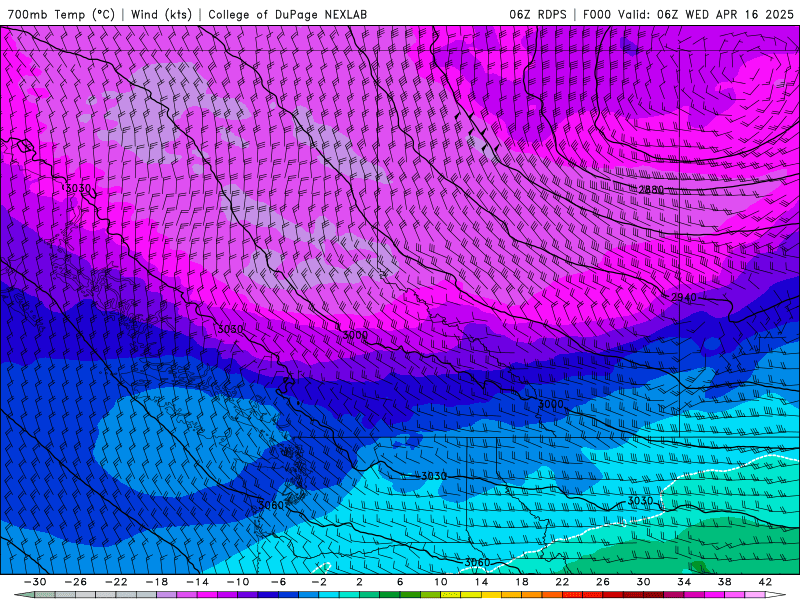This screenshot has width=800, height=600.
Task: Click the 10 value on the color scale
Action: click(x=441, y=582)
